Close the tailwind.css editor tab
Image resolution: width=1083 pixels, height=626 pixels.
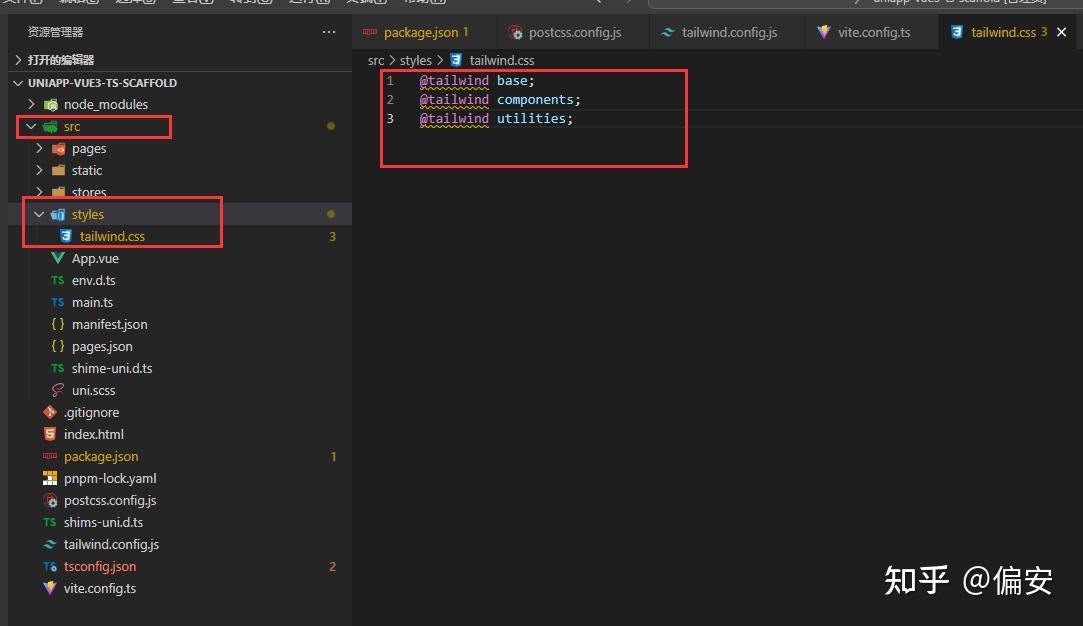coord(1062,32)
